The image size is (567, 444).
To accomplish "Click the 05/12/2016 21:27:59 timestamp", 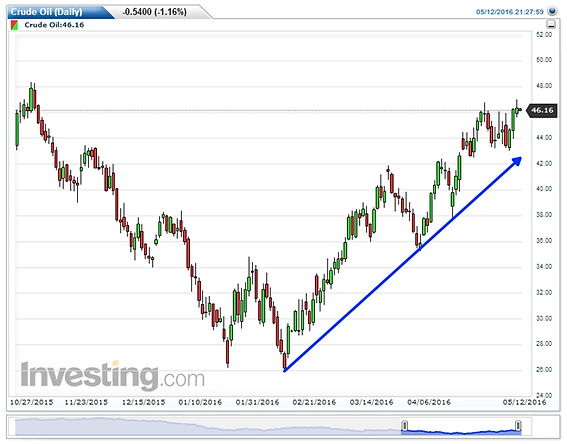I will click(x=509, y=12).
